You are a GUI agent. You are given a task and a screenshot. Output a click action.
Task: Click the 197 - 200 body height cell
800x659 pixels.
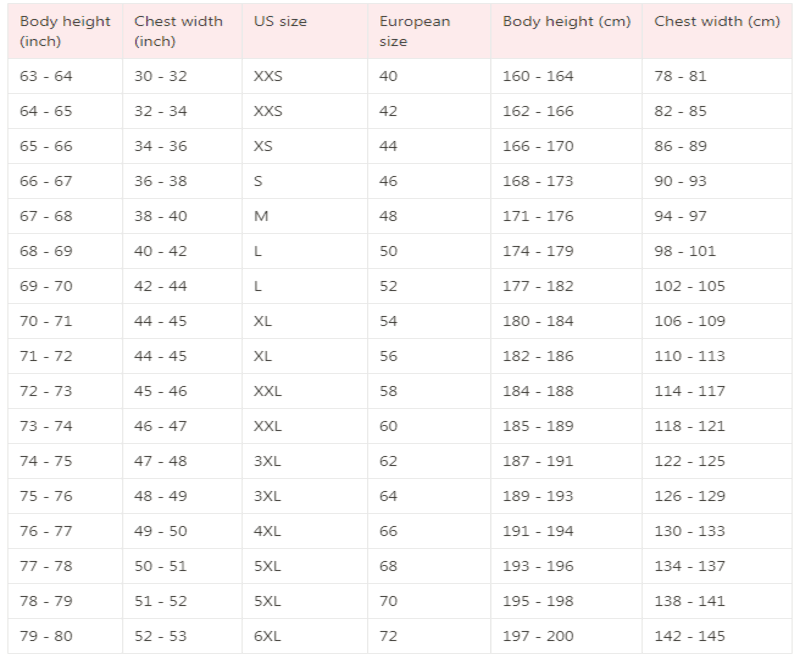[x=566, y=636]
